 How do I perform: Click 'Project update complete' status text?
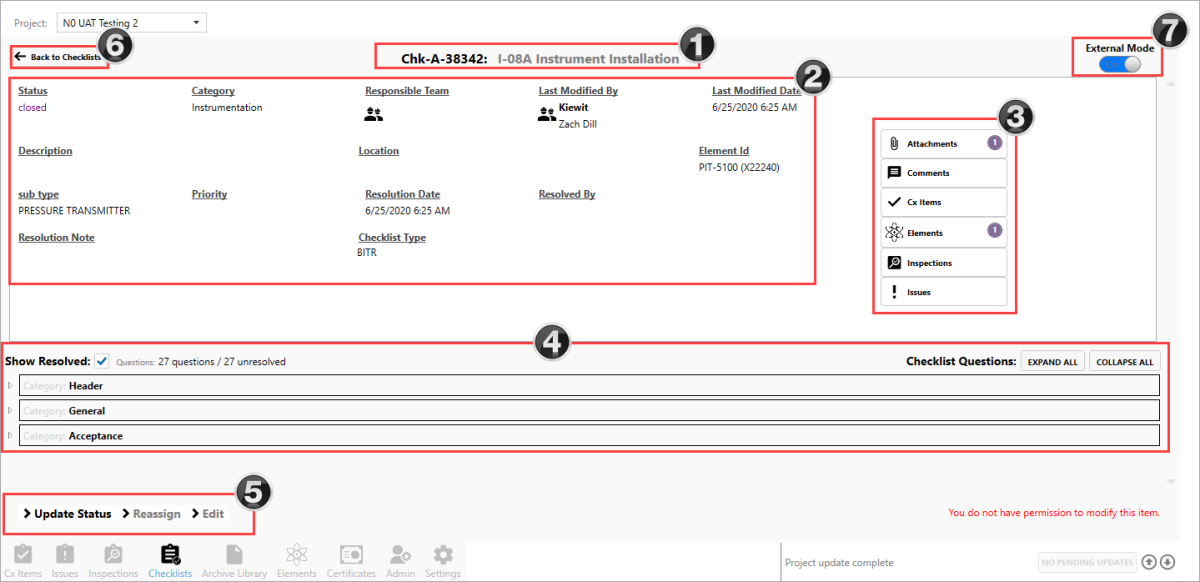click(x=839, y=563)
